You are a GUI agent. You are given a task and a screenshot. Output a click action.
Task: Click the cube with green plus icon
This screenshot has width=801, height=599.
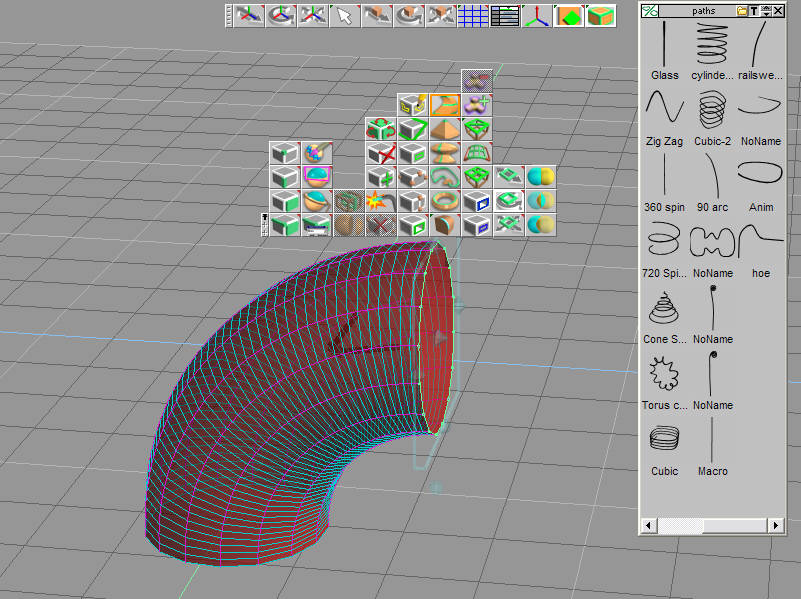point(381,177)
